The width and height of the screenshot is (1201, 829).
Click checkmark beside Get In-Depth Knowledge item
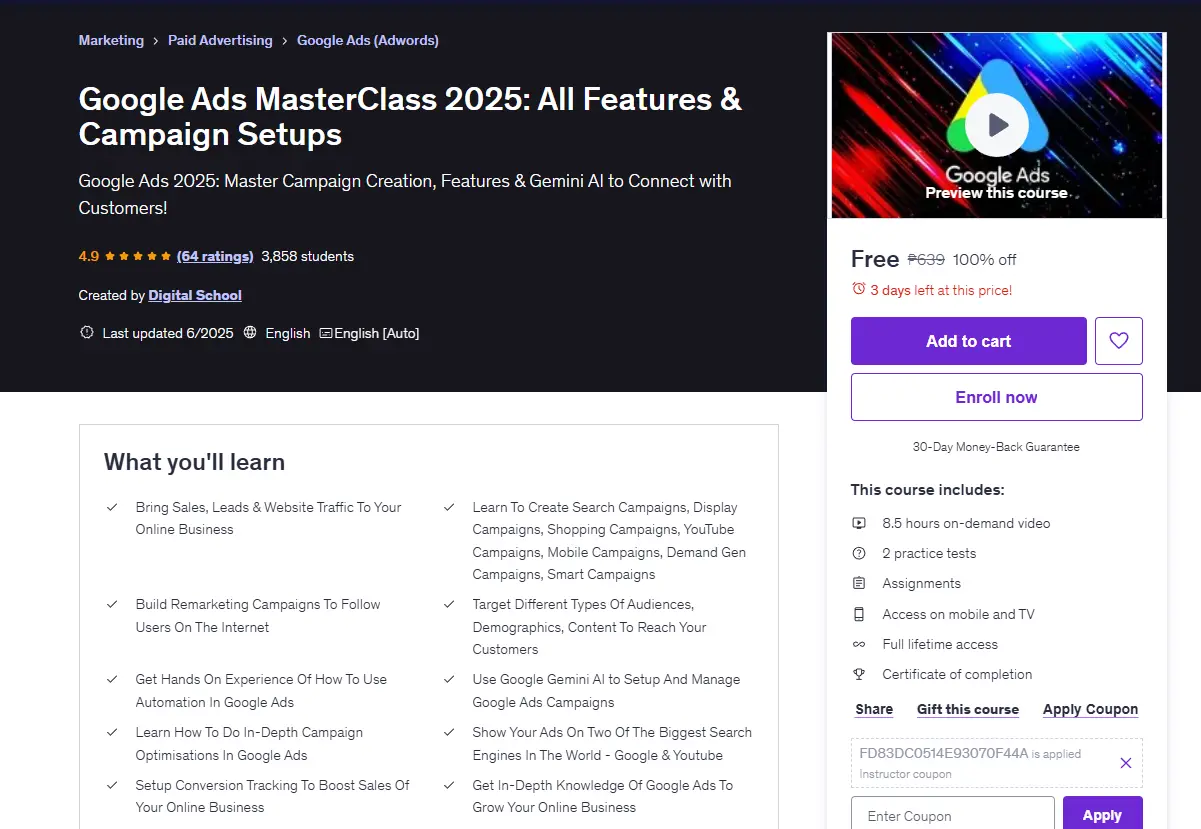450,785
